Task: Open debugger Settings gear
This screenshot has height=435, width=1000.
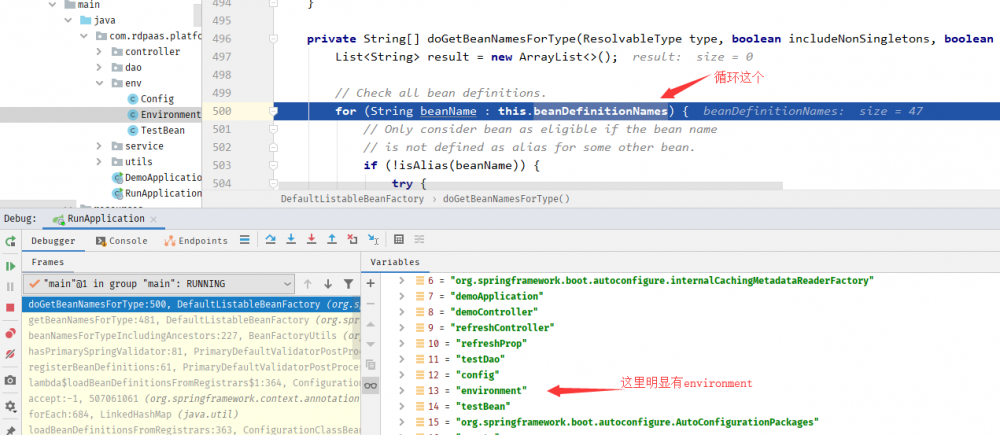Action: [x=10, y=406]
